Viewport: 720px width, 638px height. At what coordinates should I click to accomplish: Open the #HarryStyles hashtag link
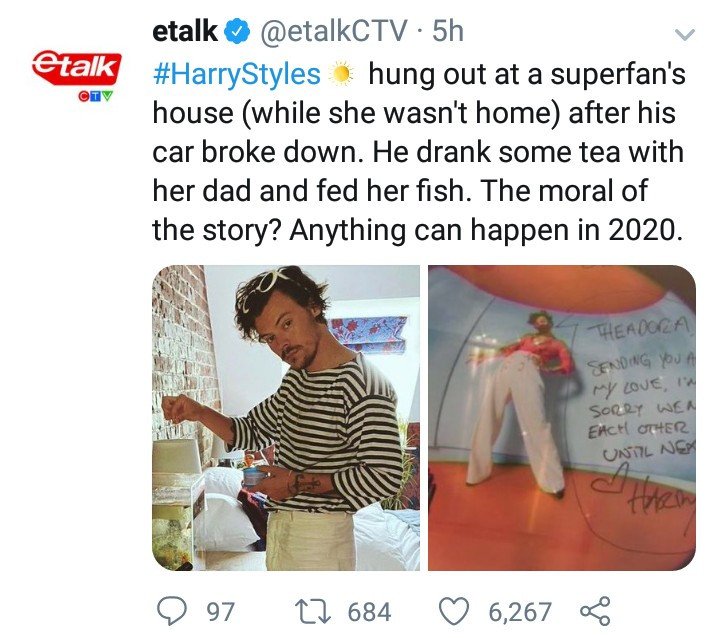coord(236,74)
